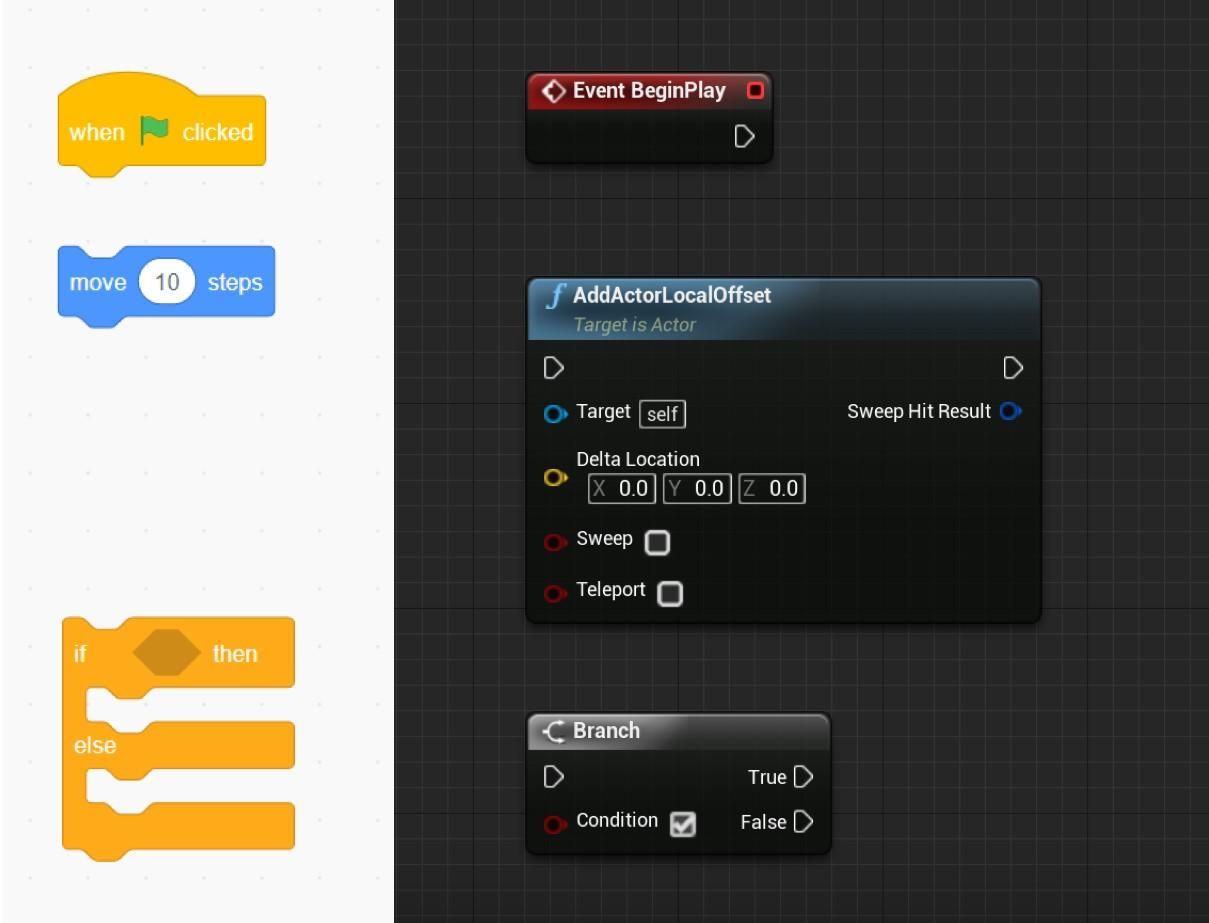Click the blue Target input pin
This screenshot has width=1209, height=923.
click(x=555, y=413)
